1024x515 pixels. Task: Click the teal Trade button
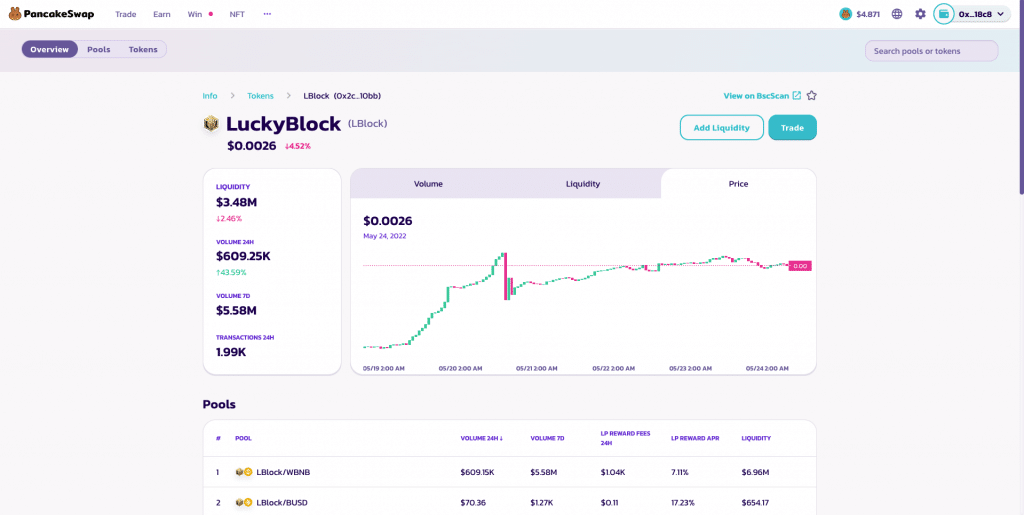tap(792, 127)
